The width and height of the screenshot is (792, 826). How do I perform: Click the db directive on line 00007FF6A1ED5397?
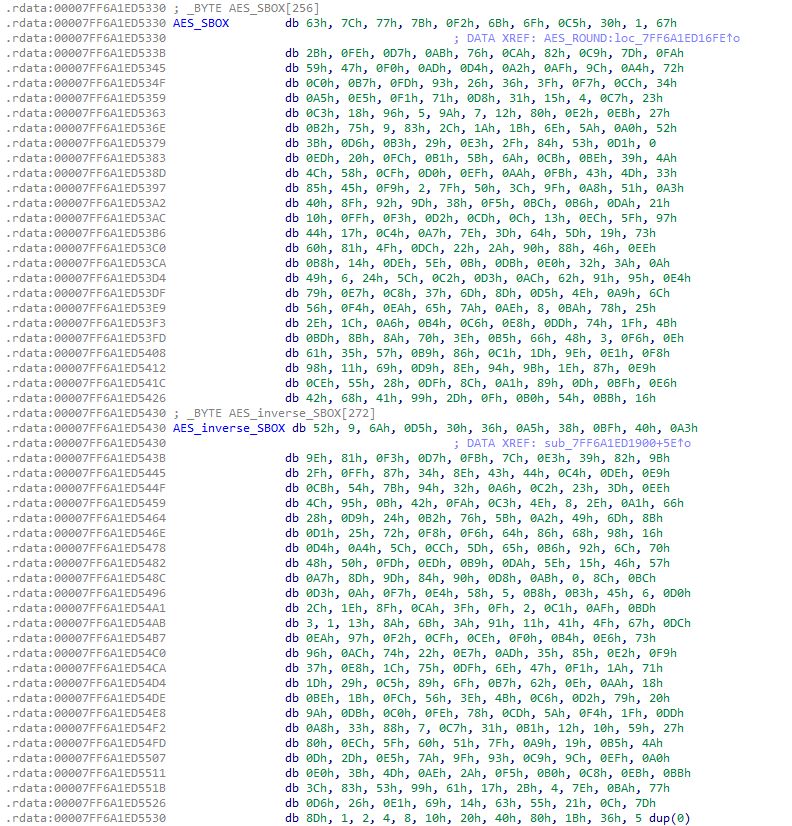pyautogui.click(x=291, y=188)
